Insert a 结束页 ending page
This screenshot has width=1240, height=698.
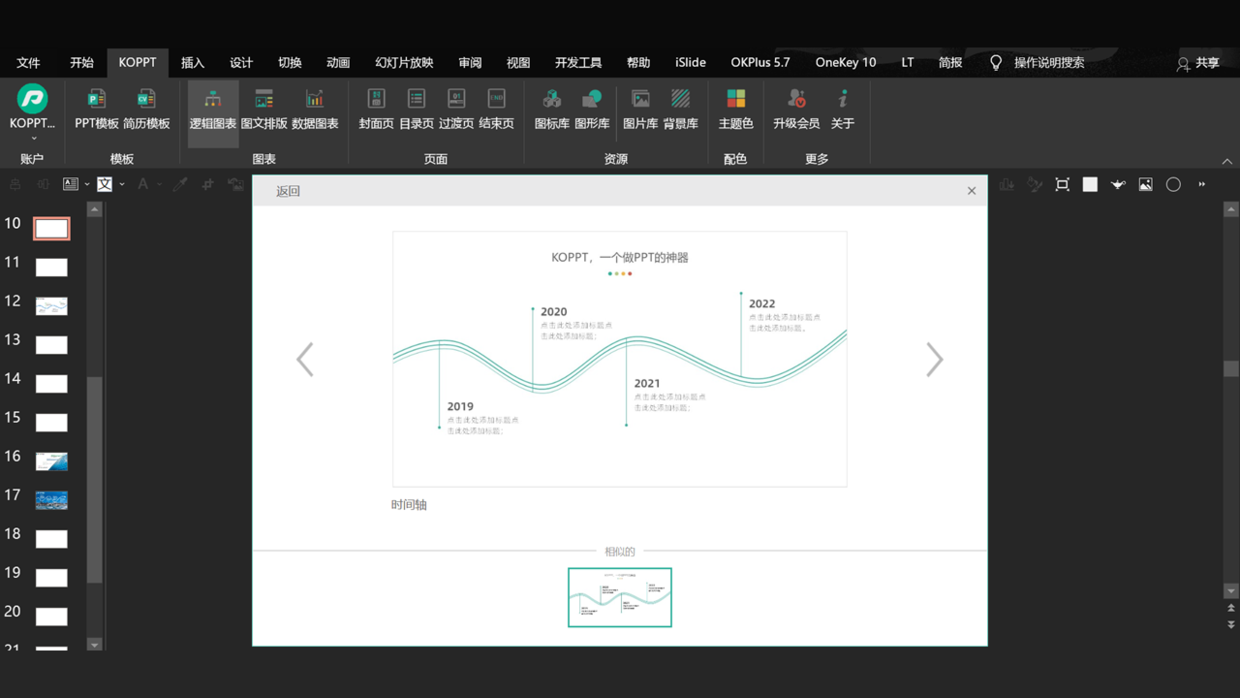[496, 109]
